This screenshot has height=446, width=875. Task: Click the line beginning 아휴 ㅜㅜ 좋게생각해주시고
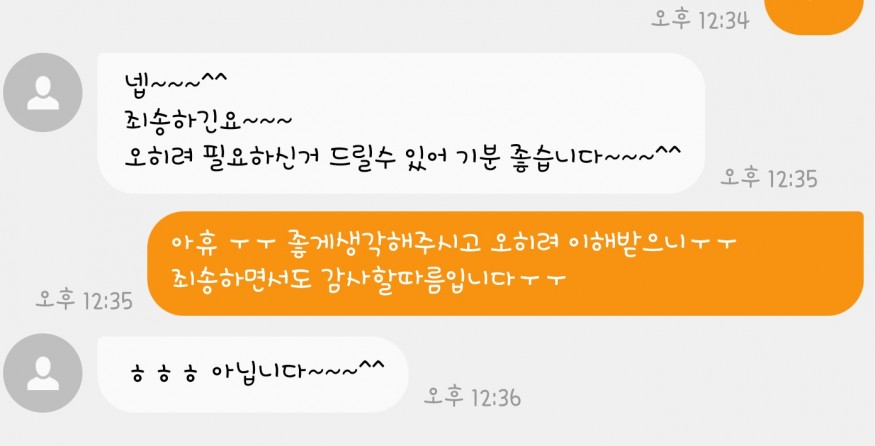[x=455, y=243]
